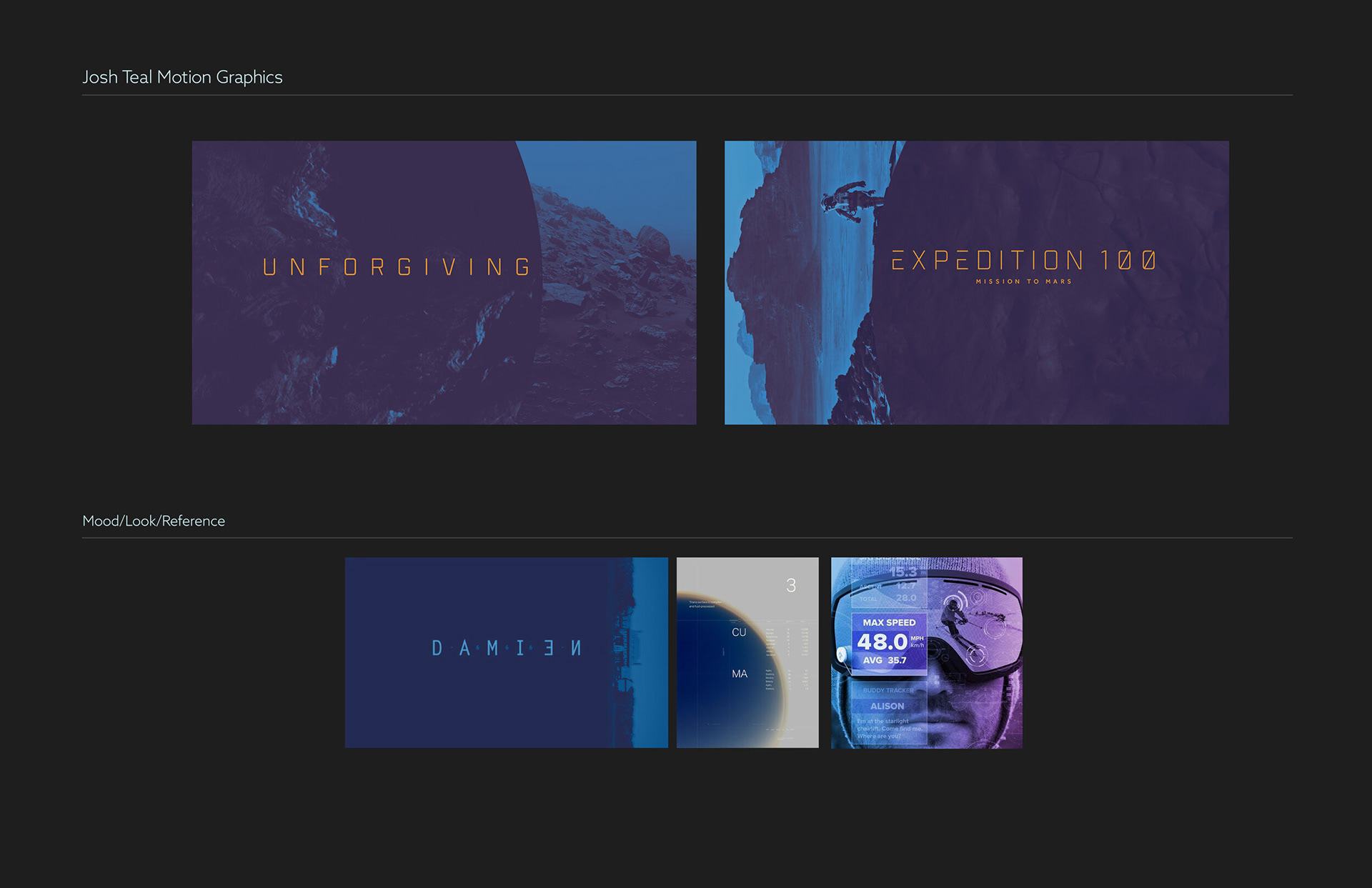Screen dimensions: 1372x888
Task: Click the 15.3 reading atop goggles HUD
Action: click(x=903, y=572)
